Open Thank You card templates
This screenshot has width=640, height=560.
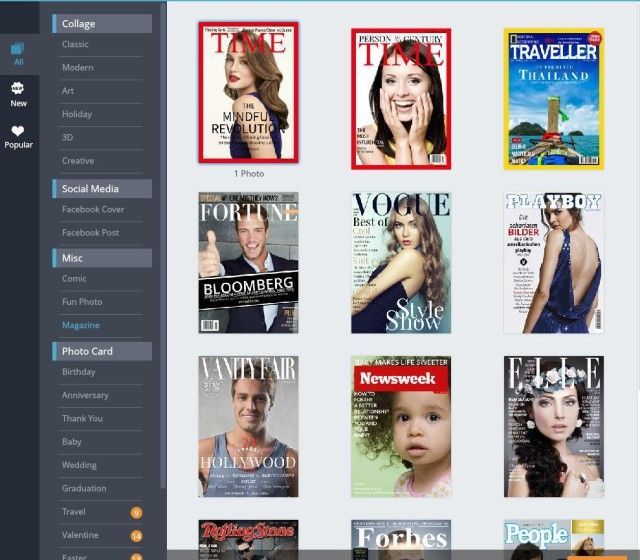click(82, 418)
